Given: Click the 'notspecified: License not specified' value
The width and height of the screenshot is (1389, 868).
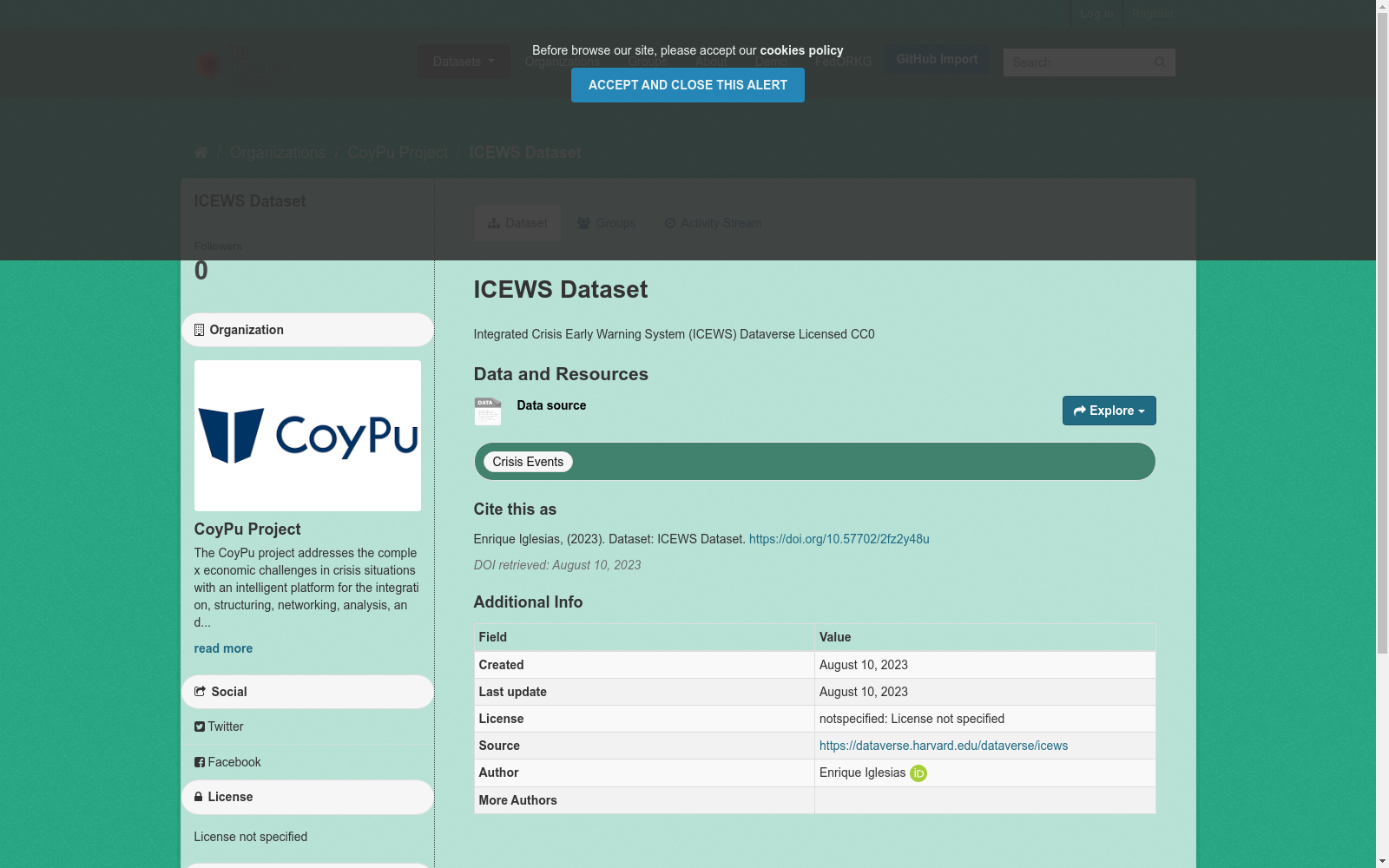Looking at the screenshot, I should 912,719.
